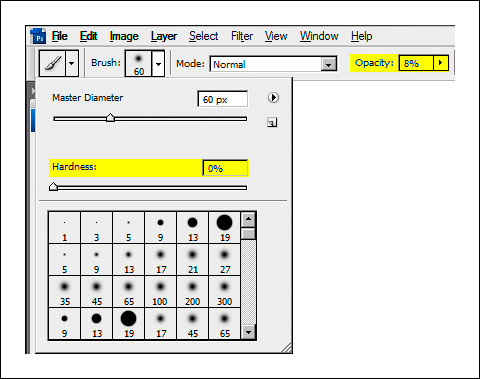Open the Help menu
This screenshot has width=480, height=379.
point(361,36)
